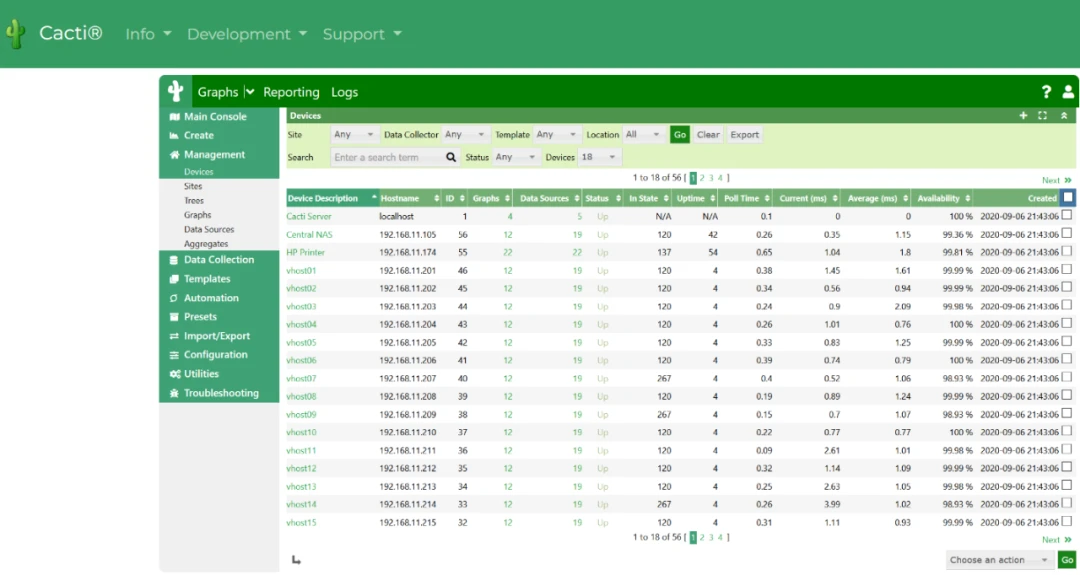Open Data Sources under Management
The height and width of the screenshot is (575, 1080).
pos(209,229)
